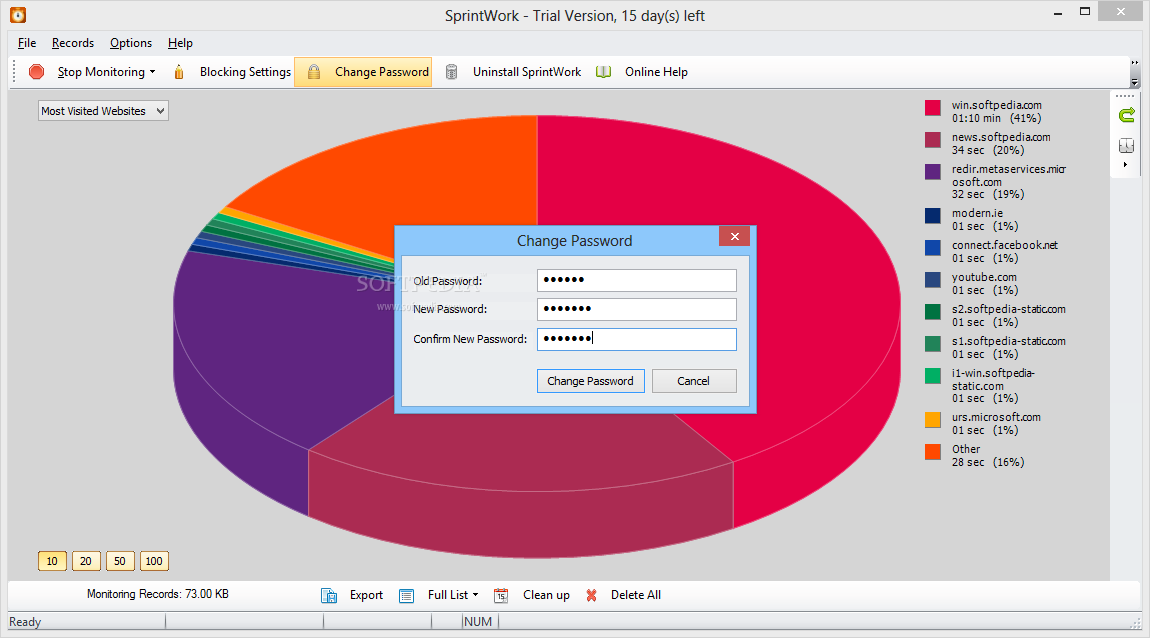Click the Change Password dialog button
The width and height of the screenshot is (1150, 638).
[x=590, y=381]
